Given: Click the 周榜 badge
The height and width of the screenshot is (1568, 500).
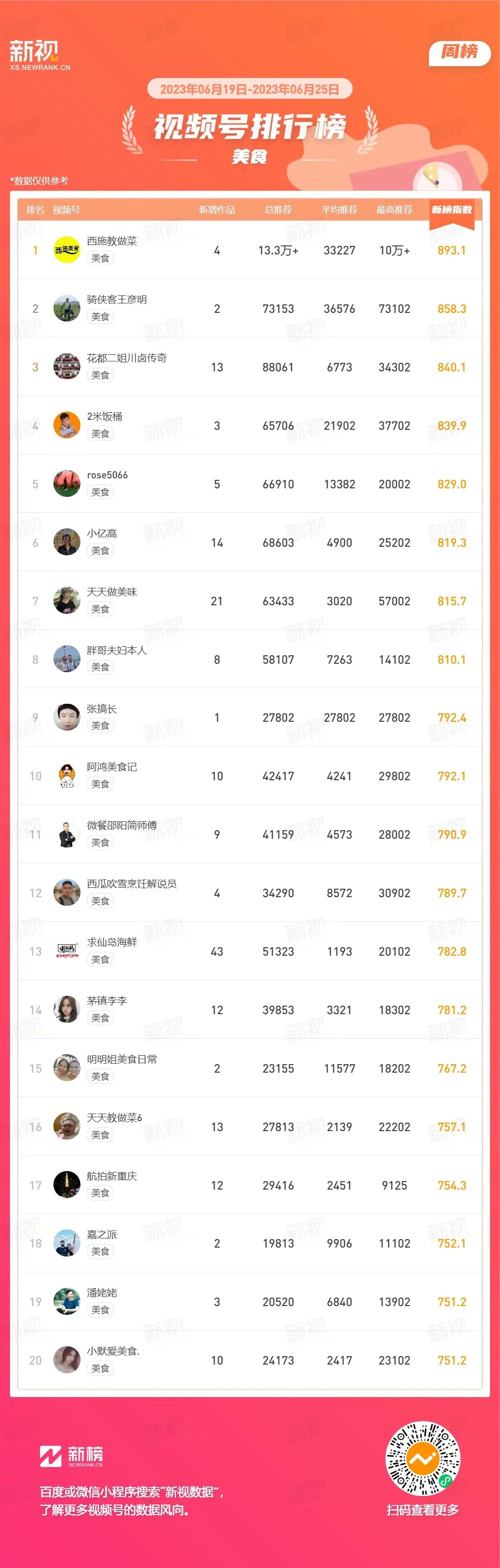Looking at the screenshot, I should 460,52.
